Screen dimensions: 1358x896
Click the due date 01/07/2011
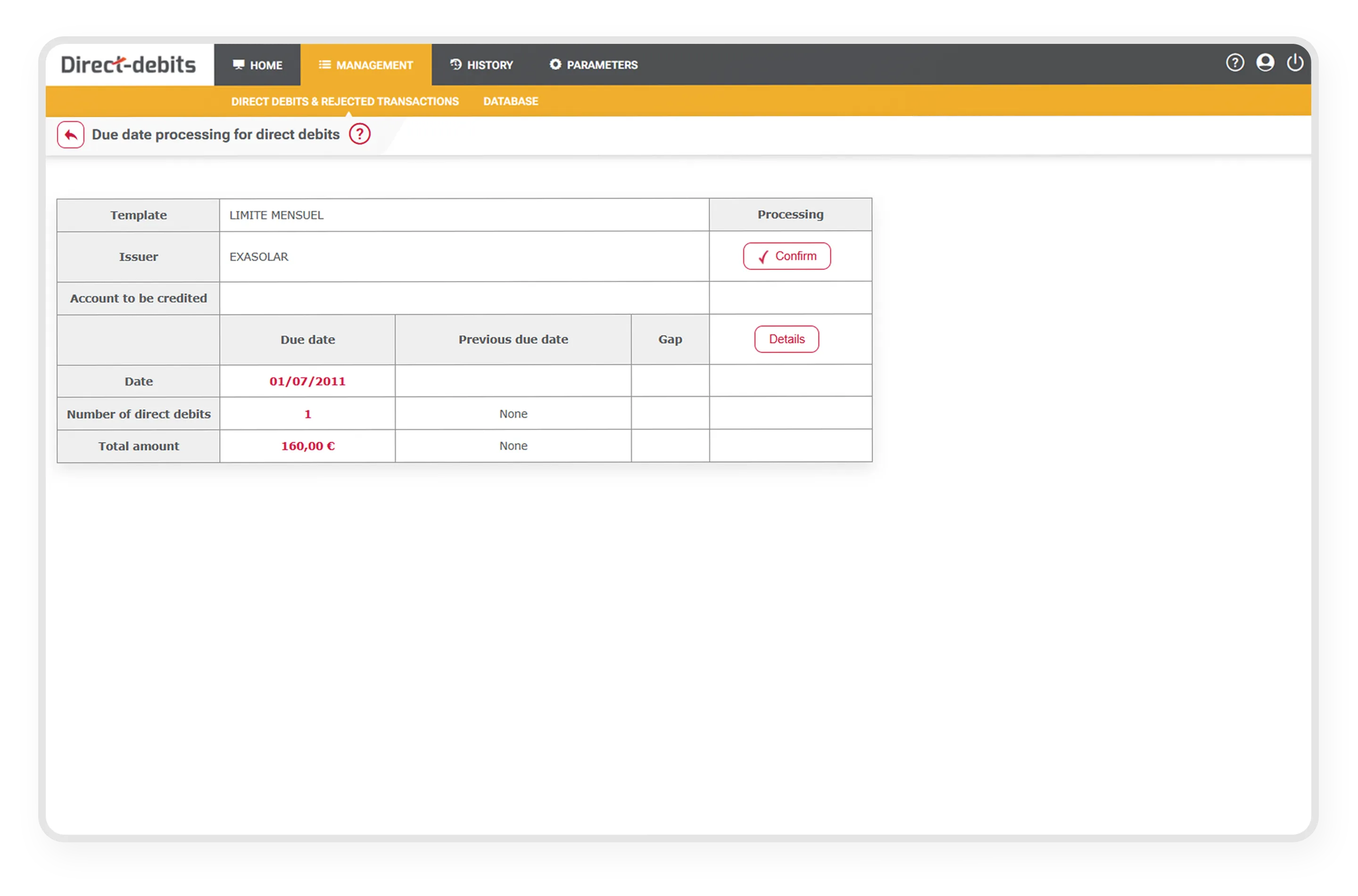coord(307,381)
